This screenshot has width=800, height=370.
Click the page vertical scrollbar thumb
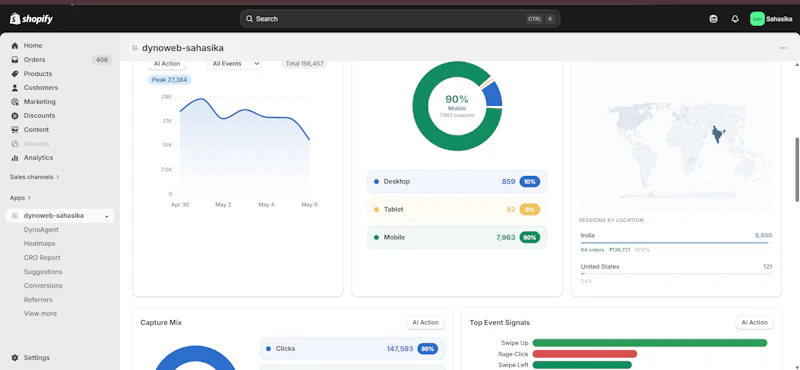click(x=797, y=170)
